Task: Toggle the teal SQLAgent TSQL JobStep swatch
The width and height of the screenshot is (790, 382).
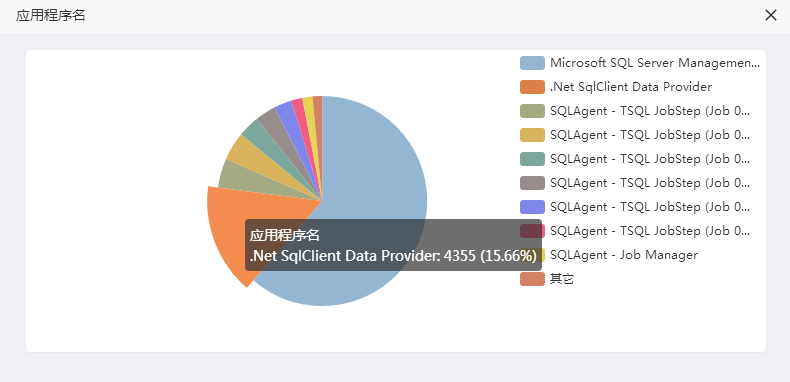Action: (x=532, y=159)
